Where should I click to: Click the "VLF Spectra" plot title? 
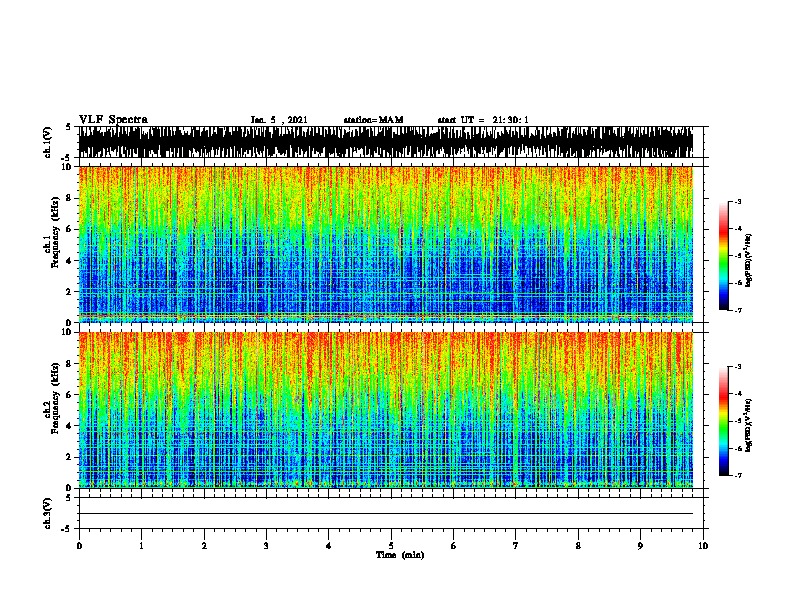pos(113,120)
